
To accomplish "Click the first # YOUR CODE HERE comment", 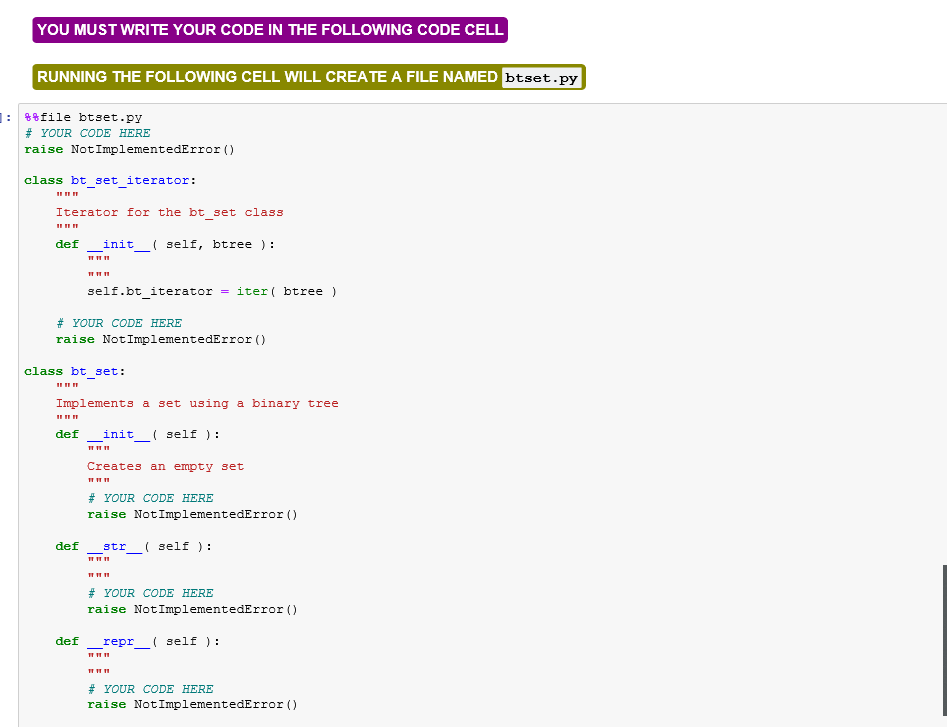I will 90,132.
